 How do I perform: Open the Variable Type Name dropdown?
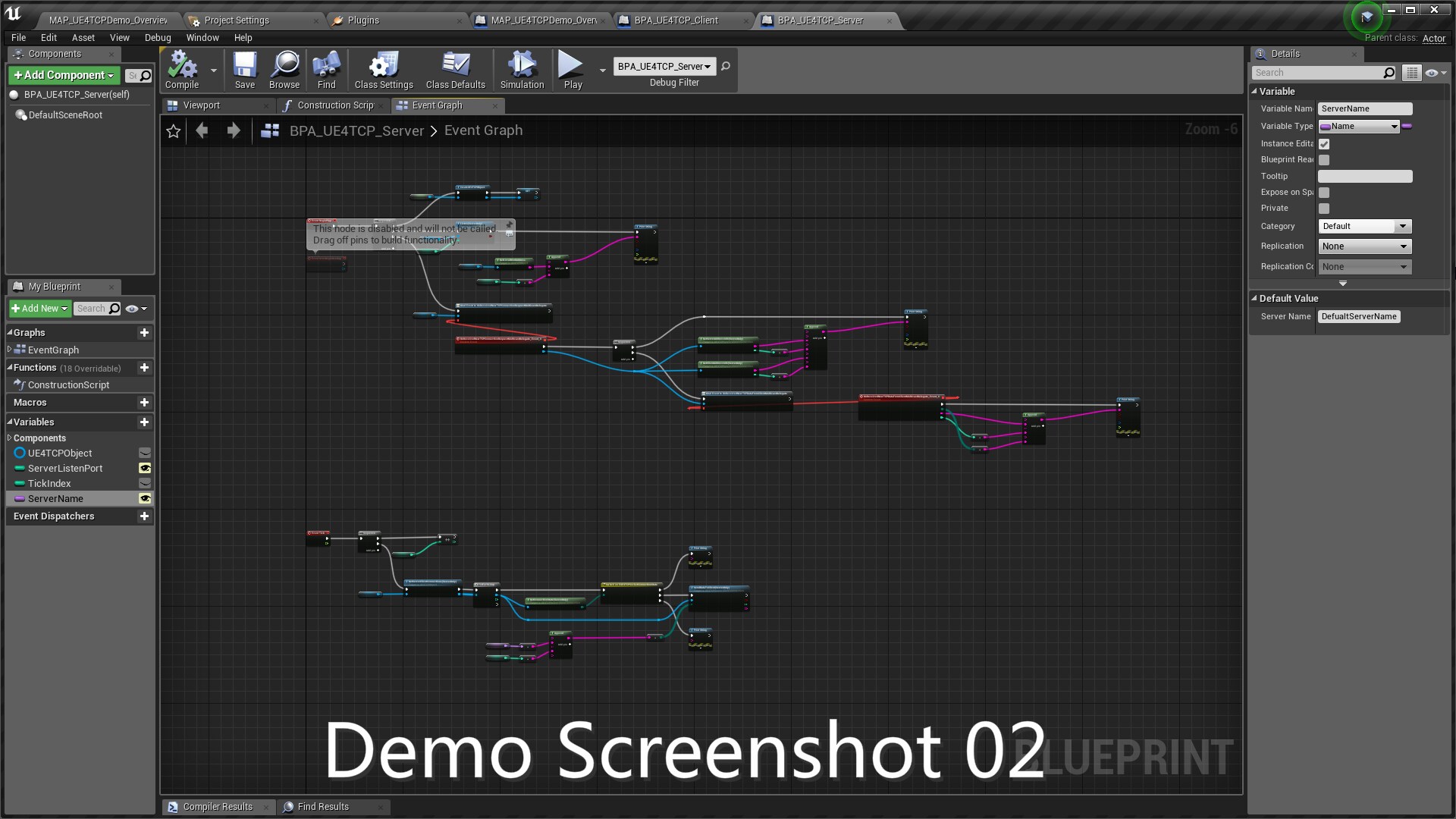click(x=1359, y=127)
